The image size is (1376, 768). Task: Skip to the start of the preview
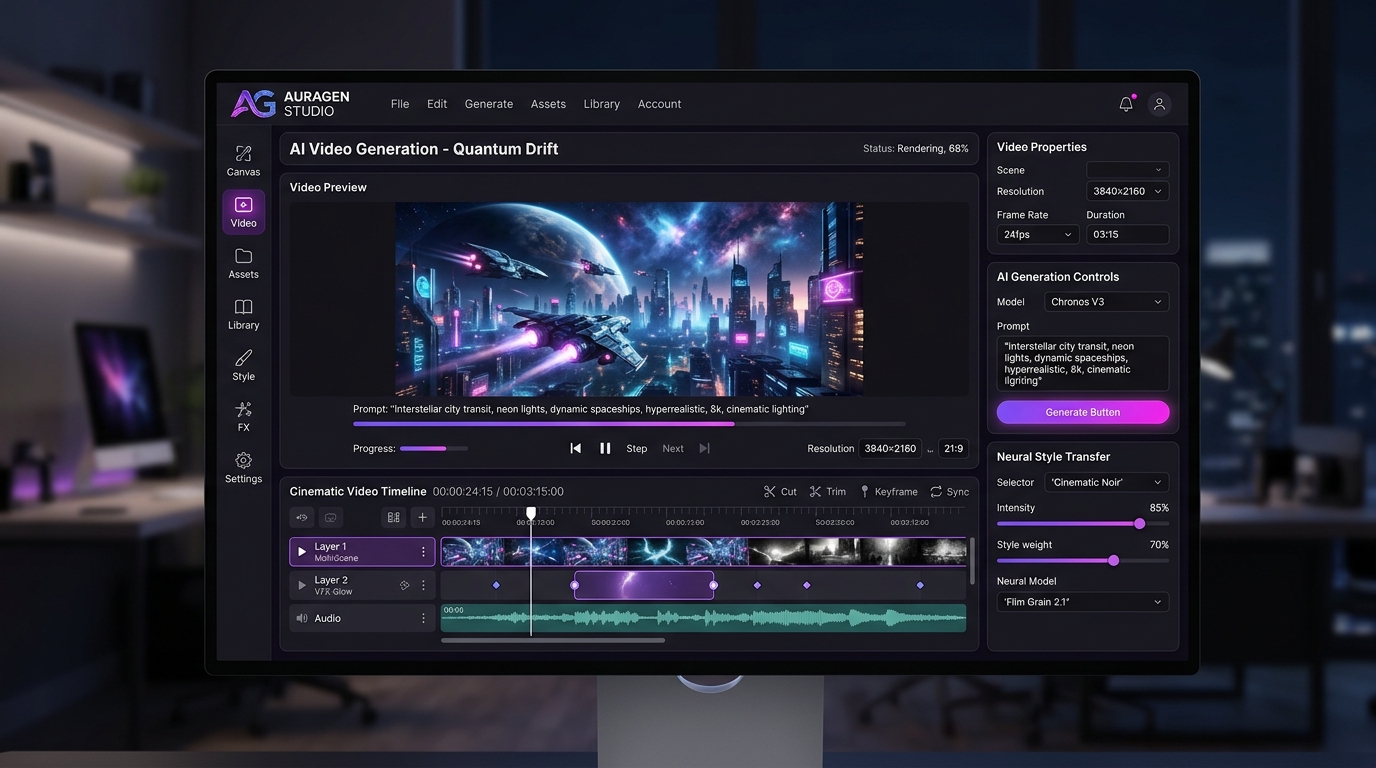click(x=575, y=448)
